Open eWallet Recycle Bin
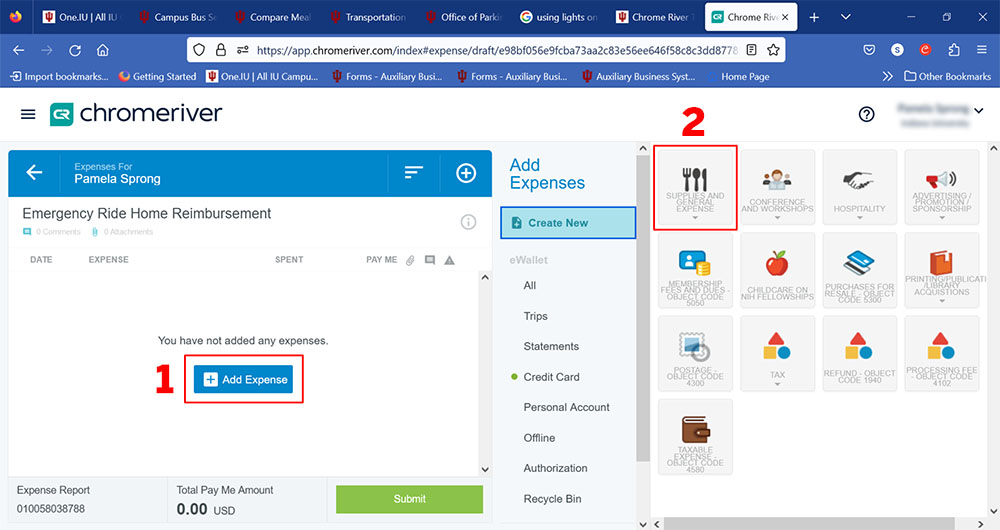The width and height of the screenshot is (1000, 530). pos(552,499)
